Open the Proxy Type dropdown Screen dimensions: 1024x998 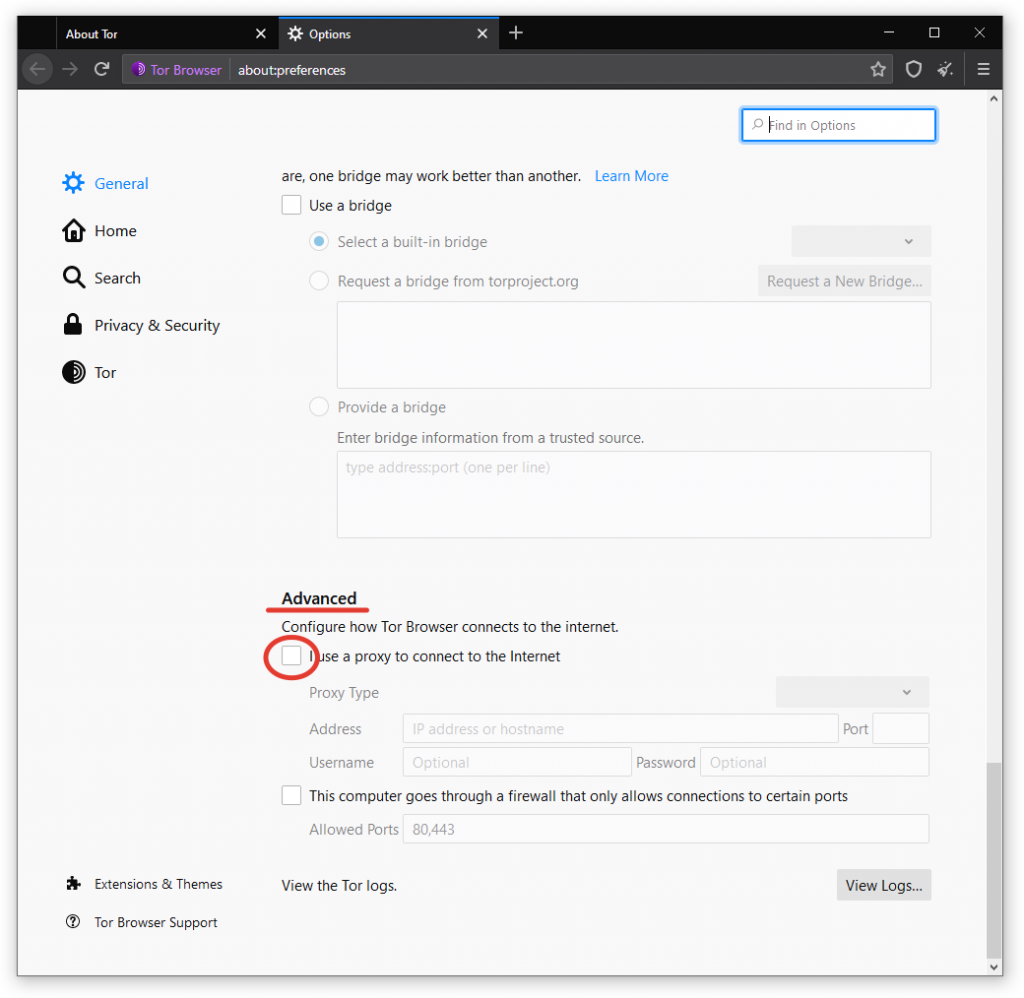tap(852, 692)
